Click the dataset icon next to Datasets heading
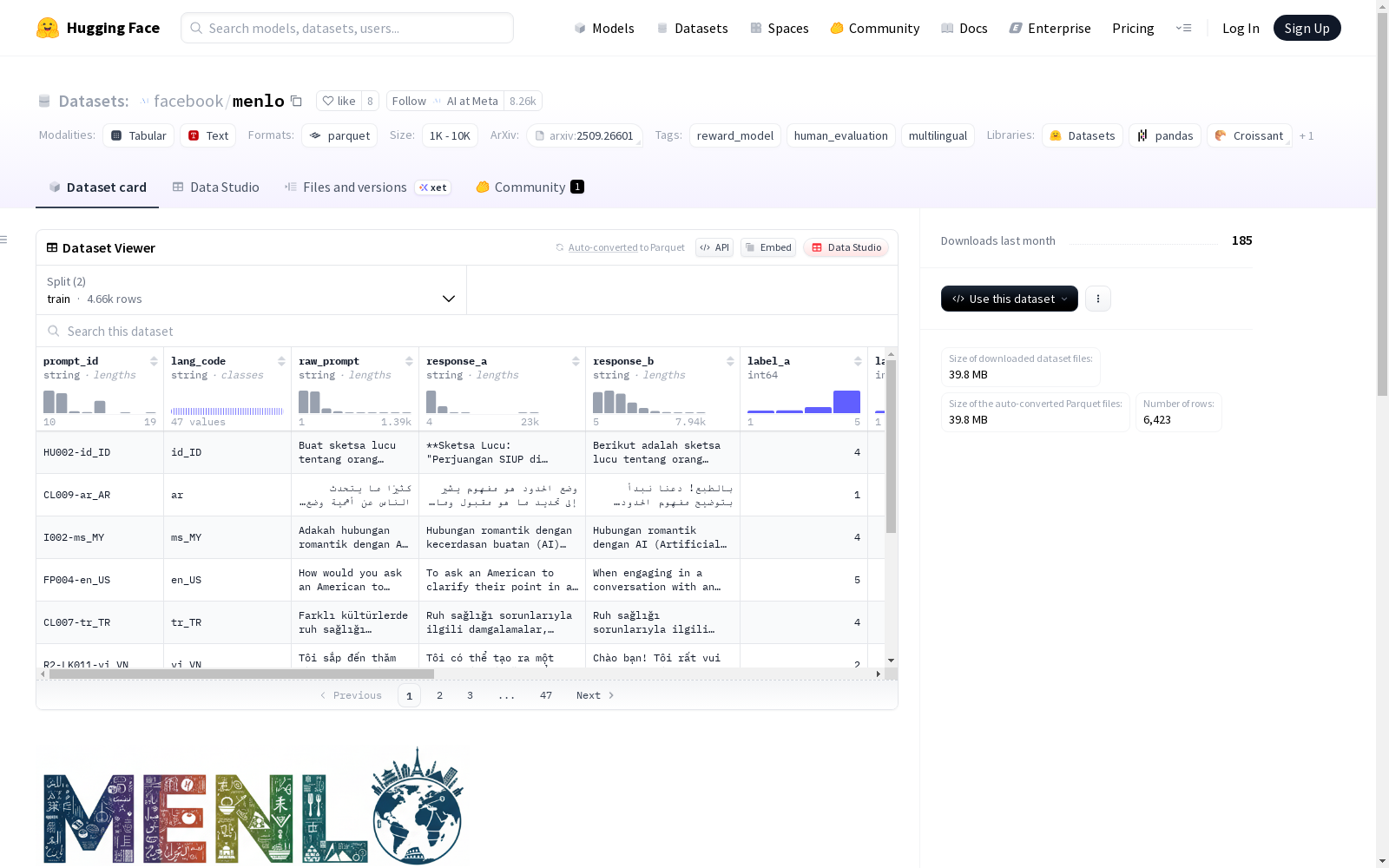1389x868 pixels. coord(44,101)
